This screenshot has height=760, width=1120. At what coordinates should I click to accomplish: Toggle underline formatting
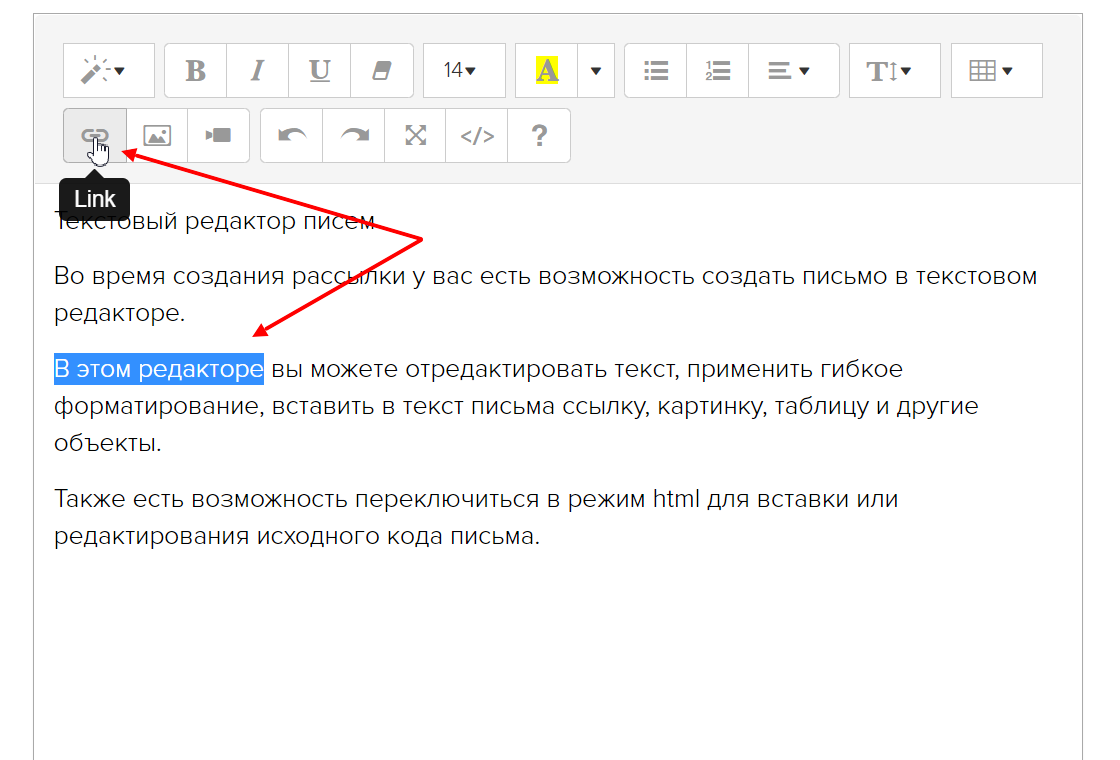[x=319, y=71]
